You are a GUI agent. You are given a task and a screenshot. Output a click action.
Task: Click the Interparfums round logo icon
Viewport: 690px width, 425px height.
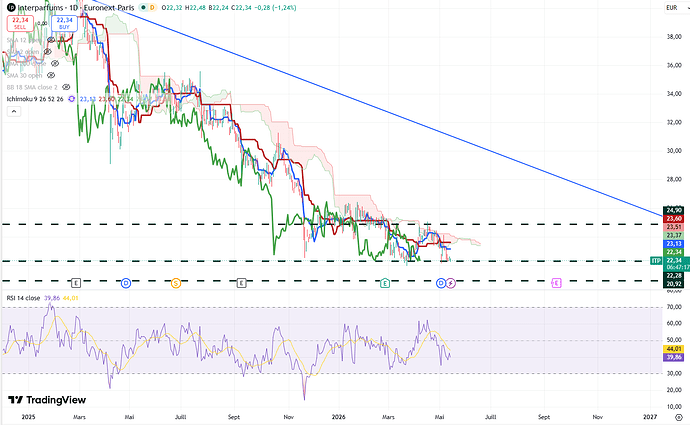tap(11, 7)
